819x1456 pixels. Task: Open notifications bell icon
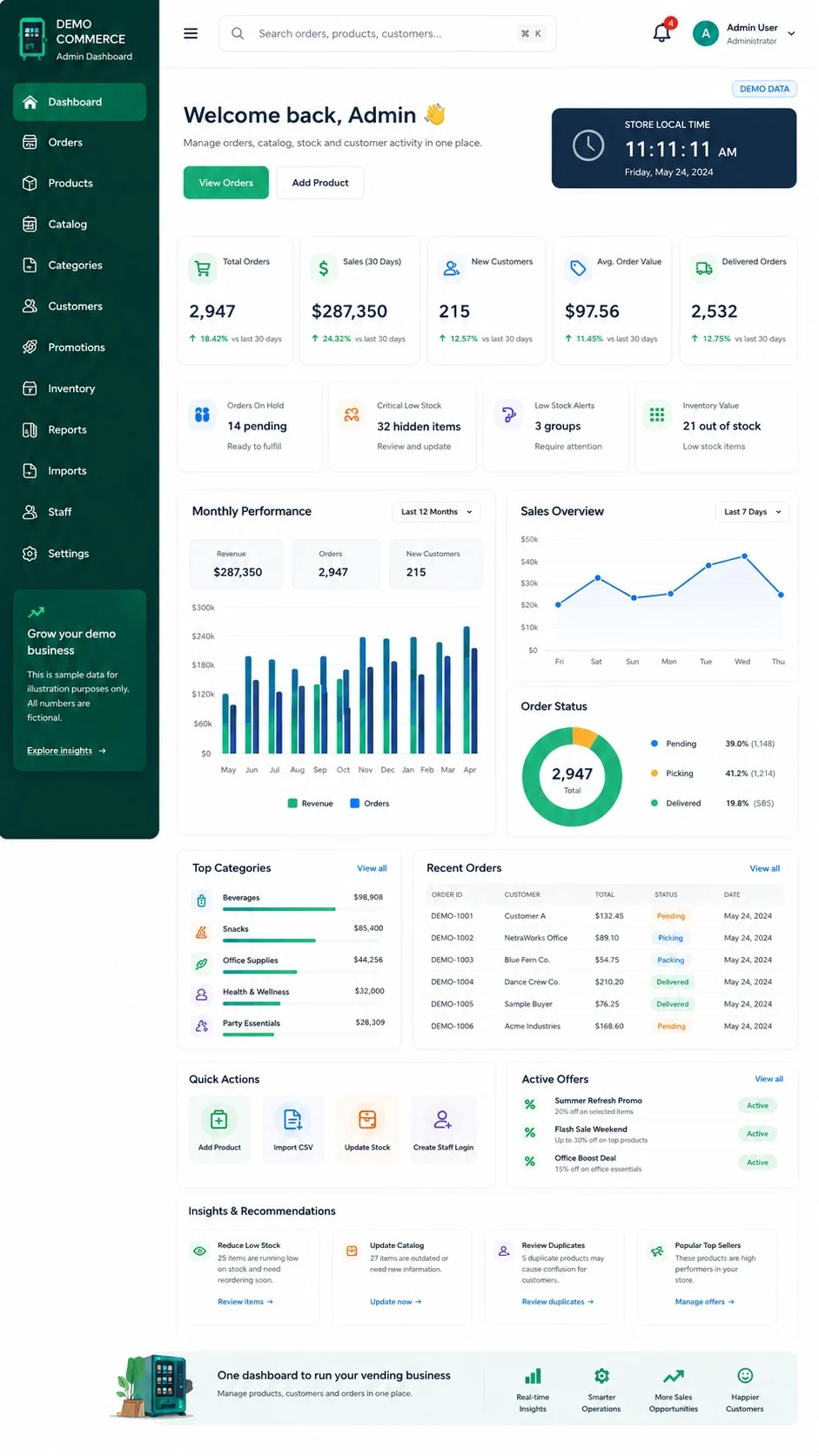point(662,33)
